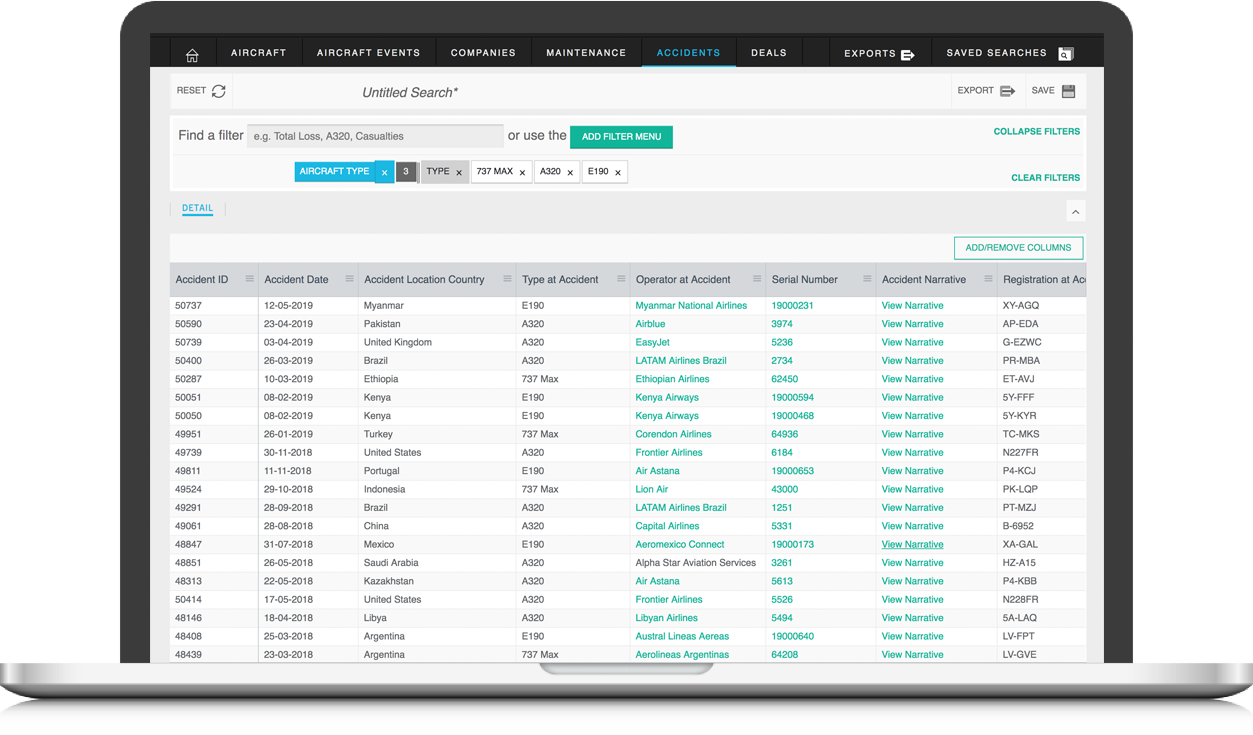Remove the Type filter chip with its X

[459, 173]
